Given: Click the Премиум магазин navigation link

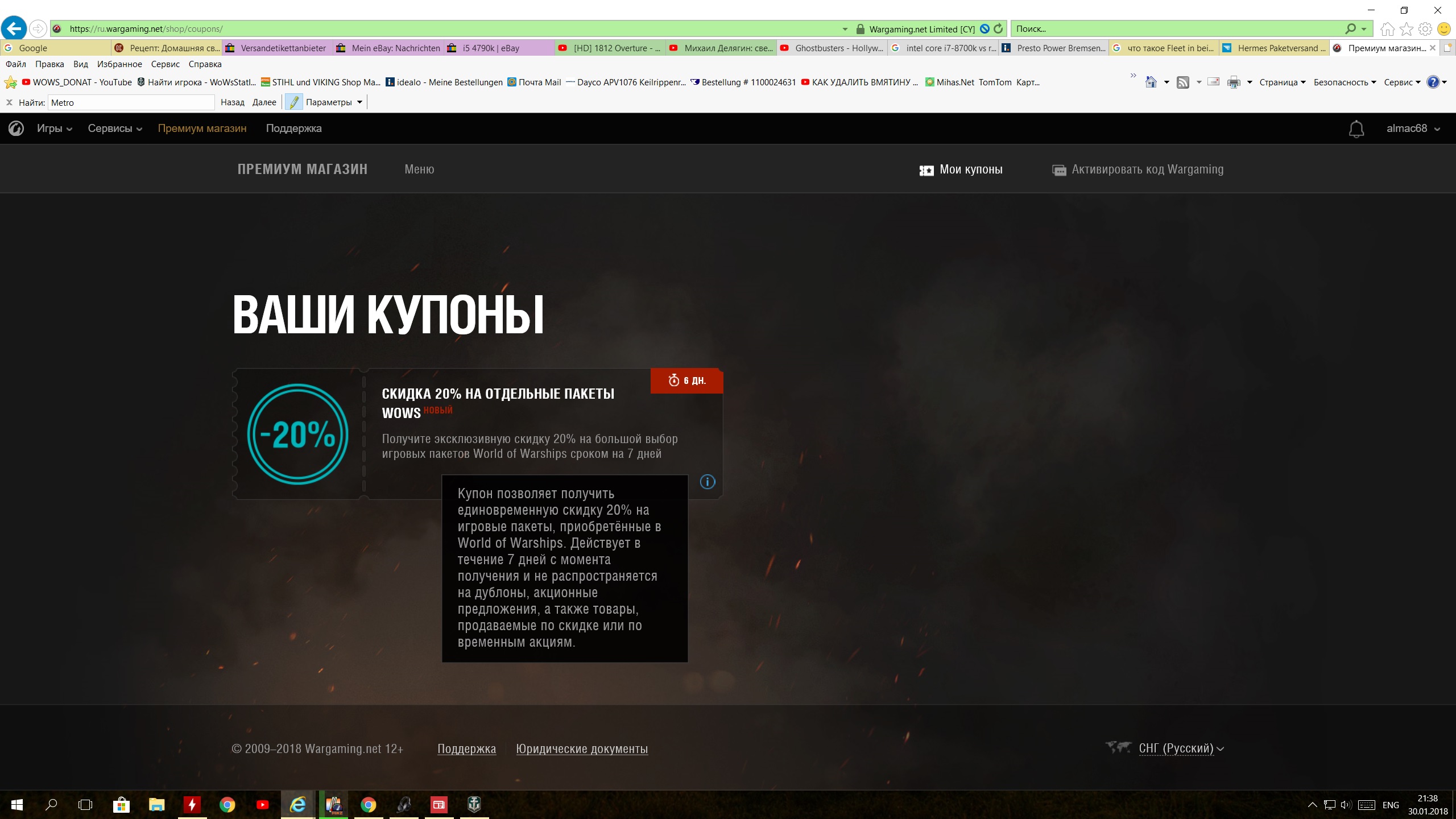Looking at the screenshot, I should coord(202,129).
